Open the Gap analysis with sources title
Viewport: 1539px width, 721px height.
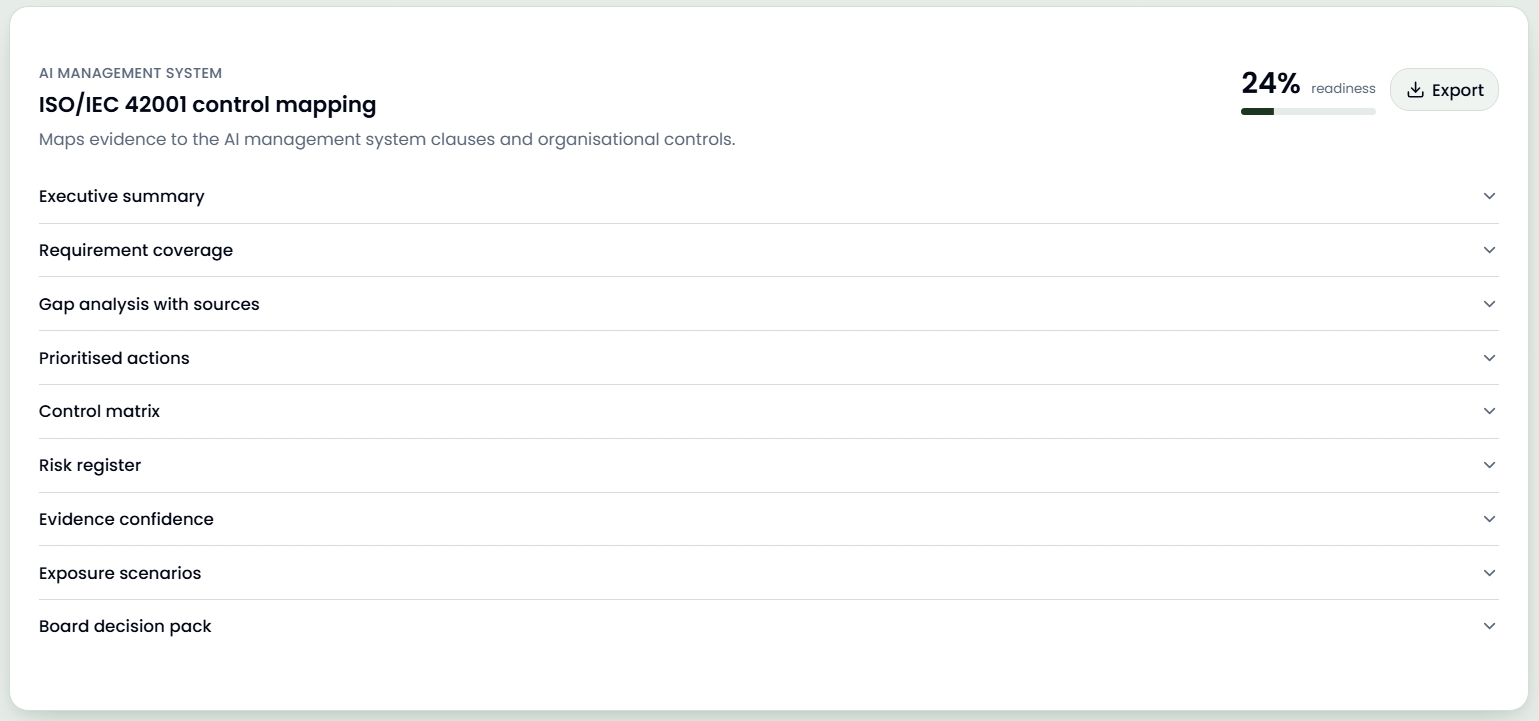(x=149, y=304)
